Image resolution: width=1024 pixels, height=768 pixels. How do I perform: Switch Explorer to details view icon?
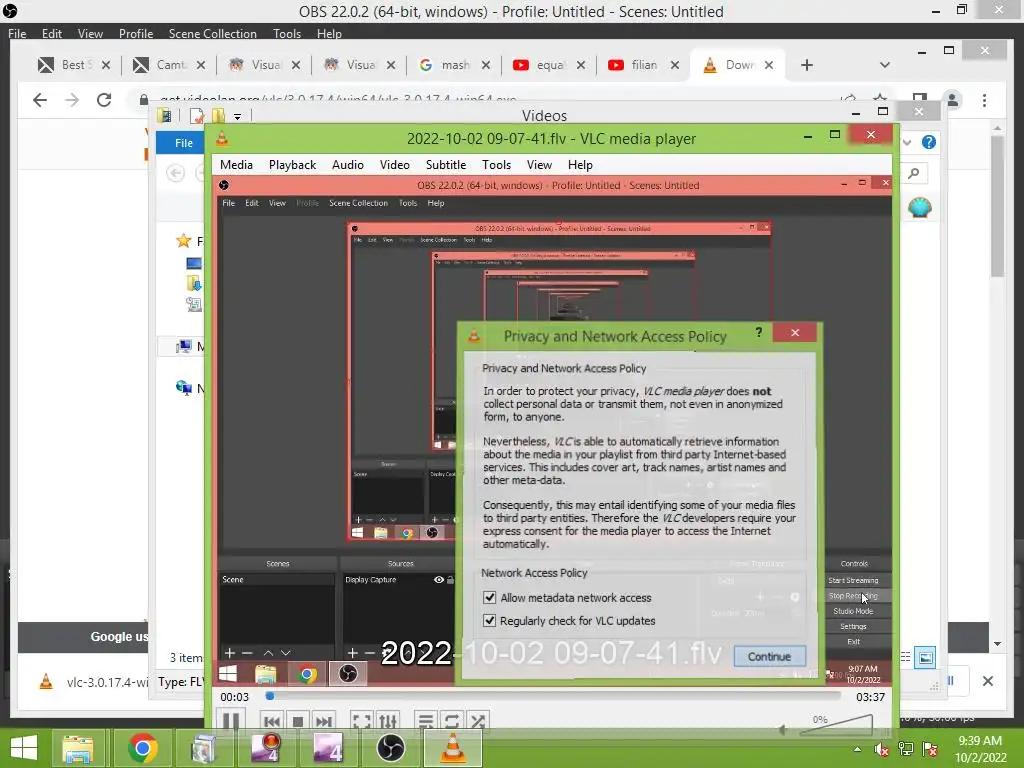pos(905,657)
